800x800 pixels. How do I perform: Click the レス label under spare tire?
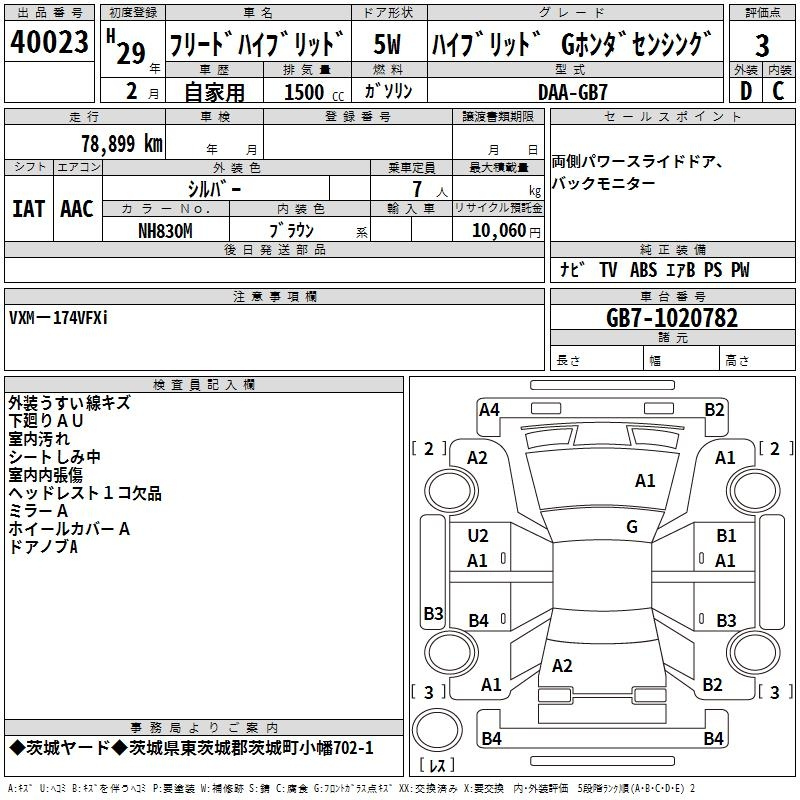click(437, 766)
